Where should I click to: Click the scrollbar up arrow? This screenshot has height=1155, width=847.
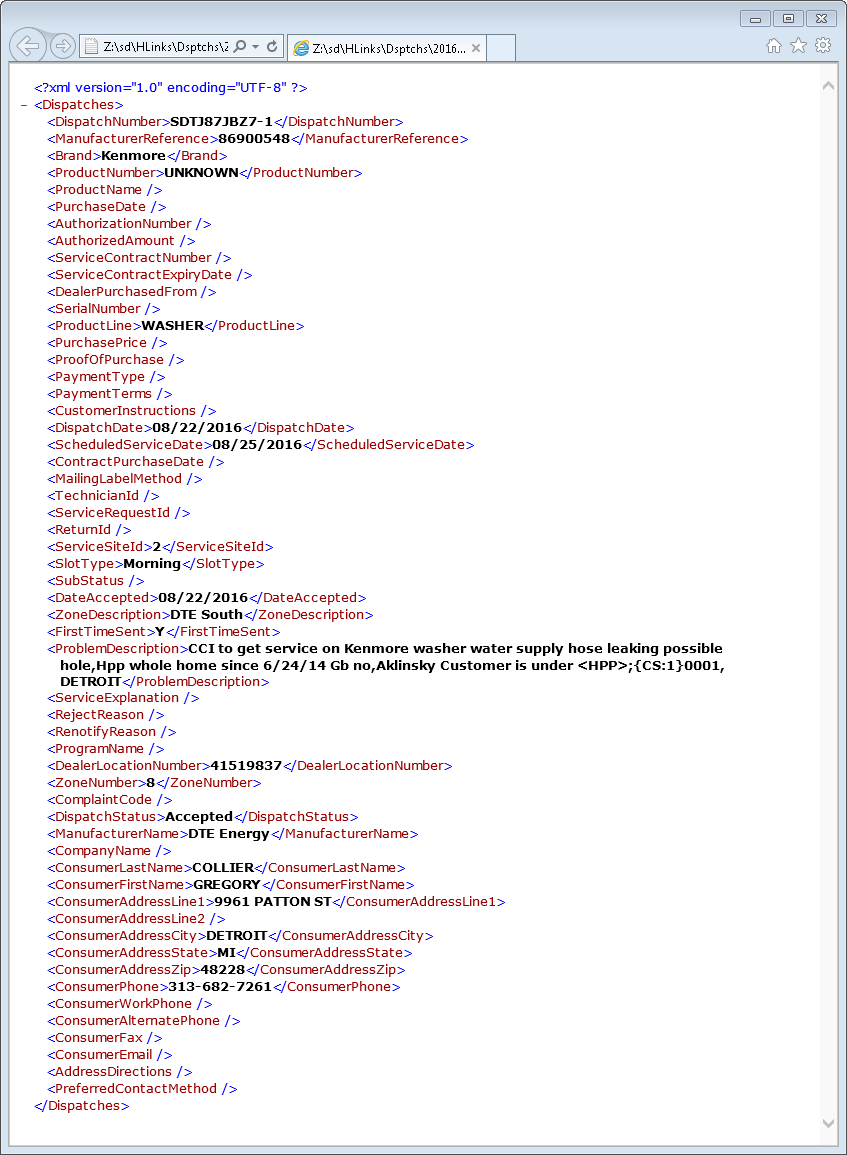click(x=828, y=86)
